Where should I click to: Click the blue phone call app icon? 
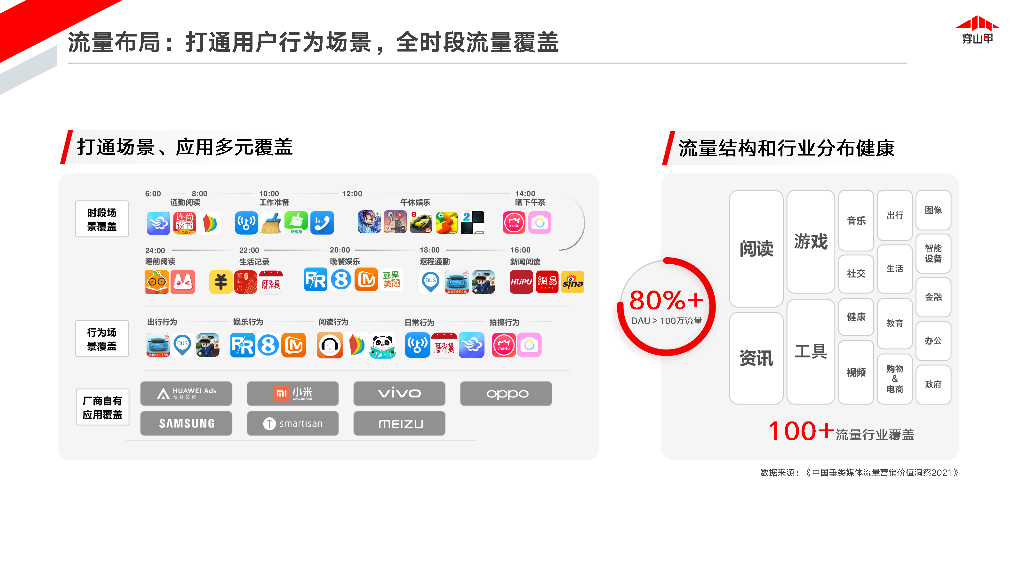pyautogui.click(x=322, y=223)
